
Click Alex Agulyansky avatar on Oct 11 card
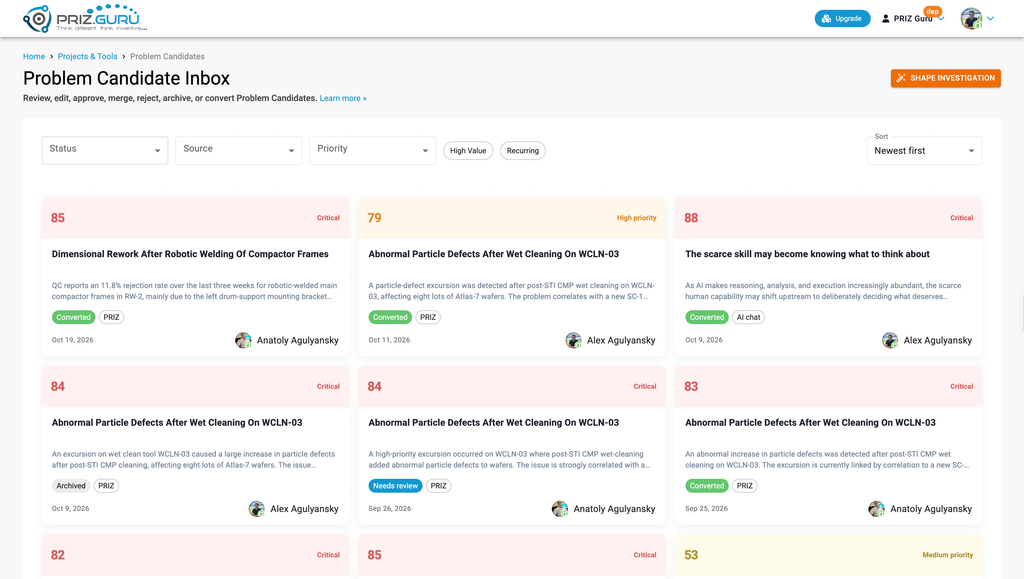point(573,340)
